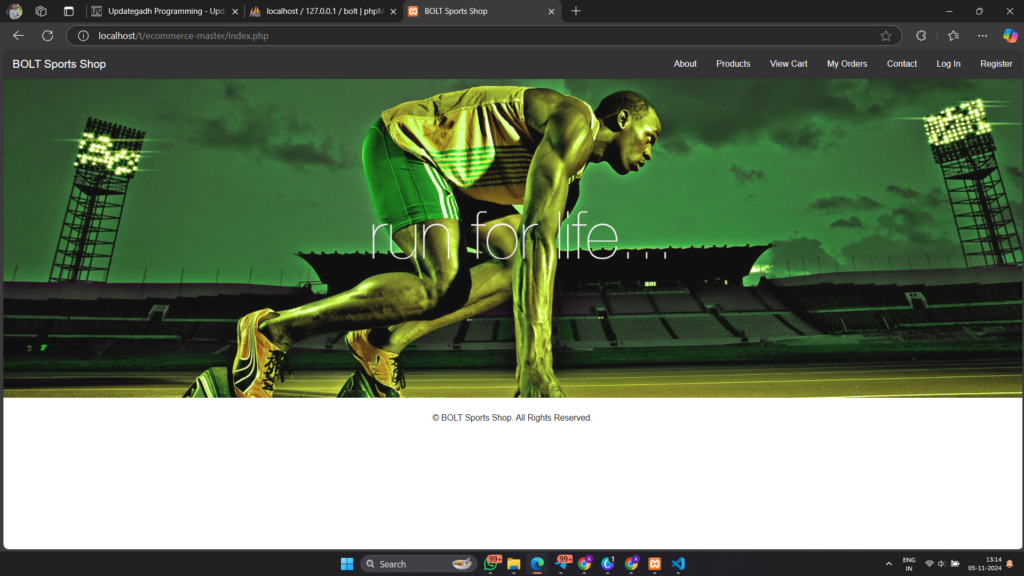Close the phpMyAdmin localhost tab
1024x576 pixels.
coord(393,11)
